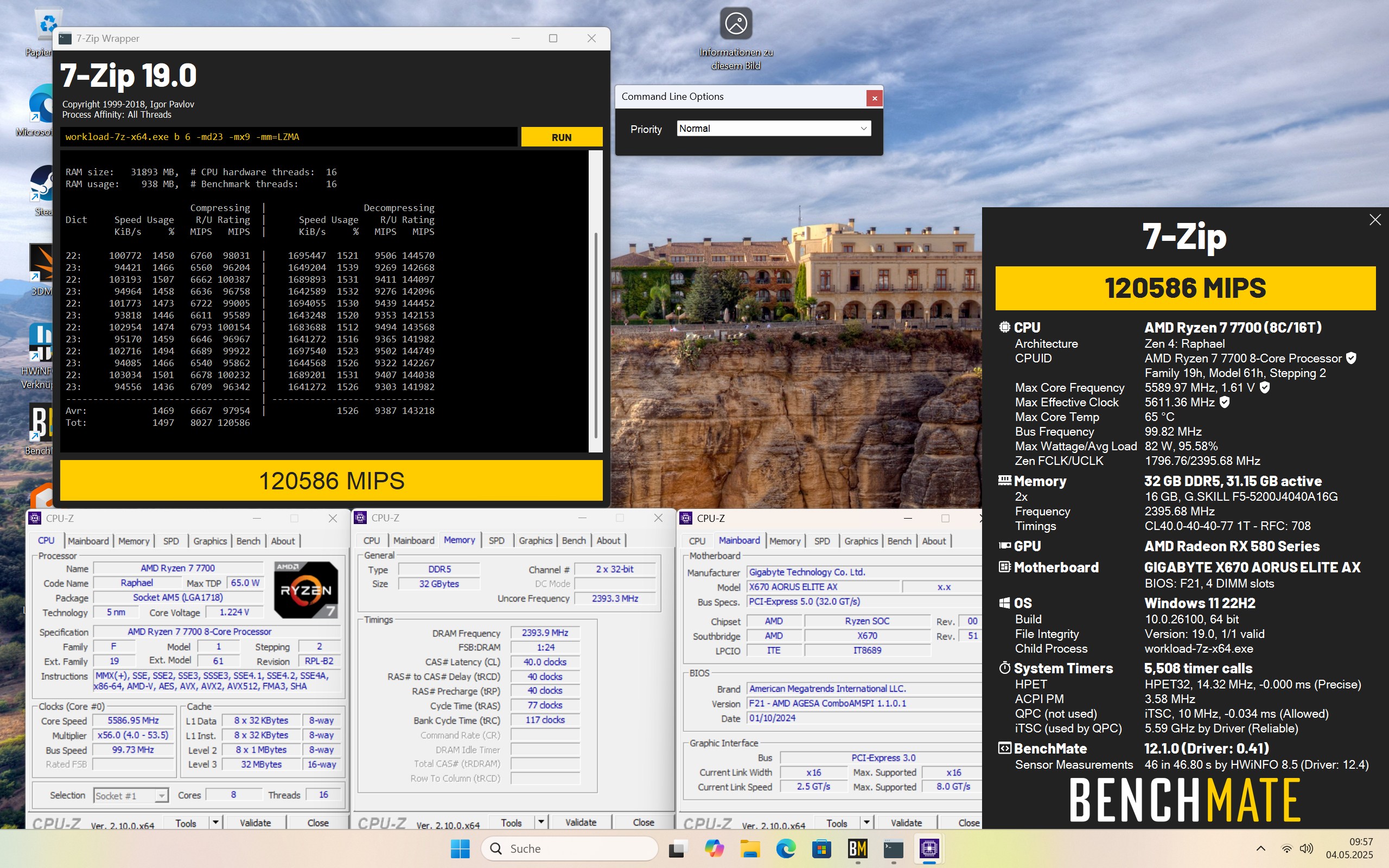Screen dimensions: 1389x868
Task: Click the 7-Zip Wrapper title bar icon
Action: click(66, 39)
